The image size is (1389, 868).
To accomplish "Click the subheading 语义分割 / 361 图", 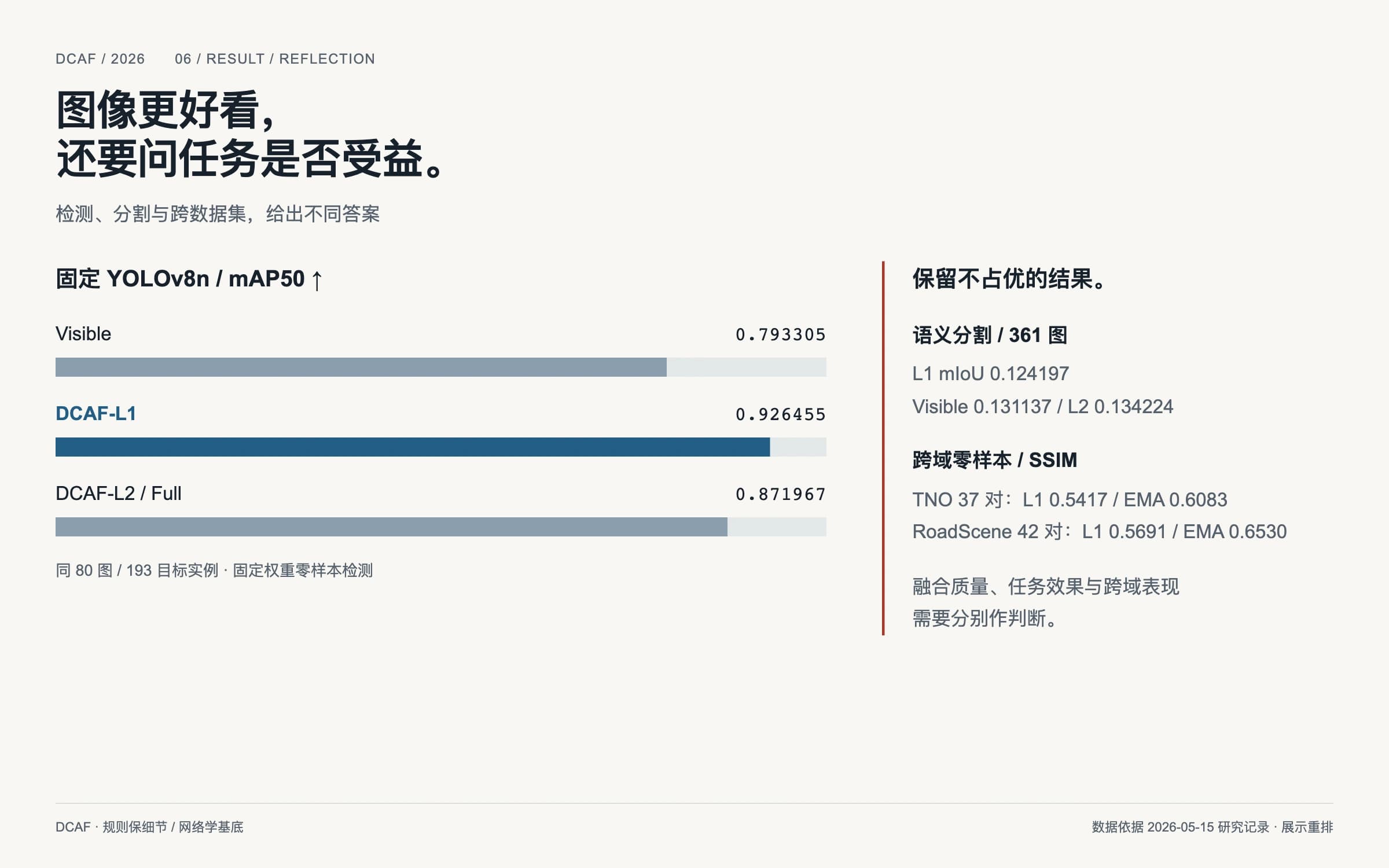I will (x=990, y=335).
